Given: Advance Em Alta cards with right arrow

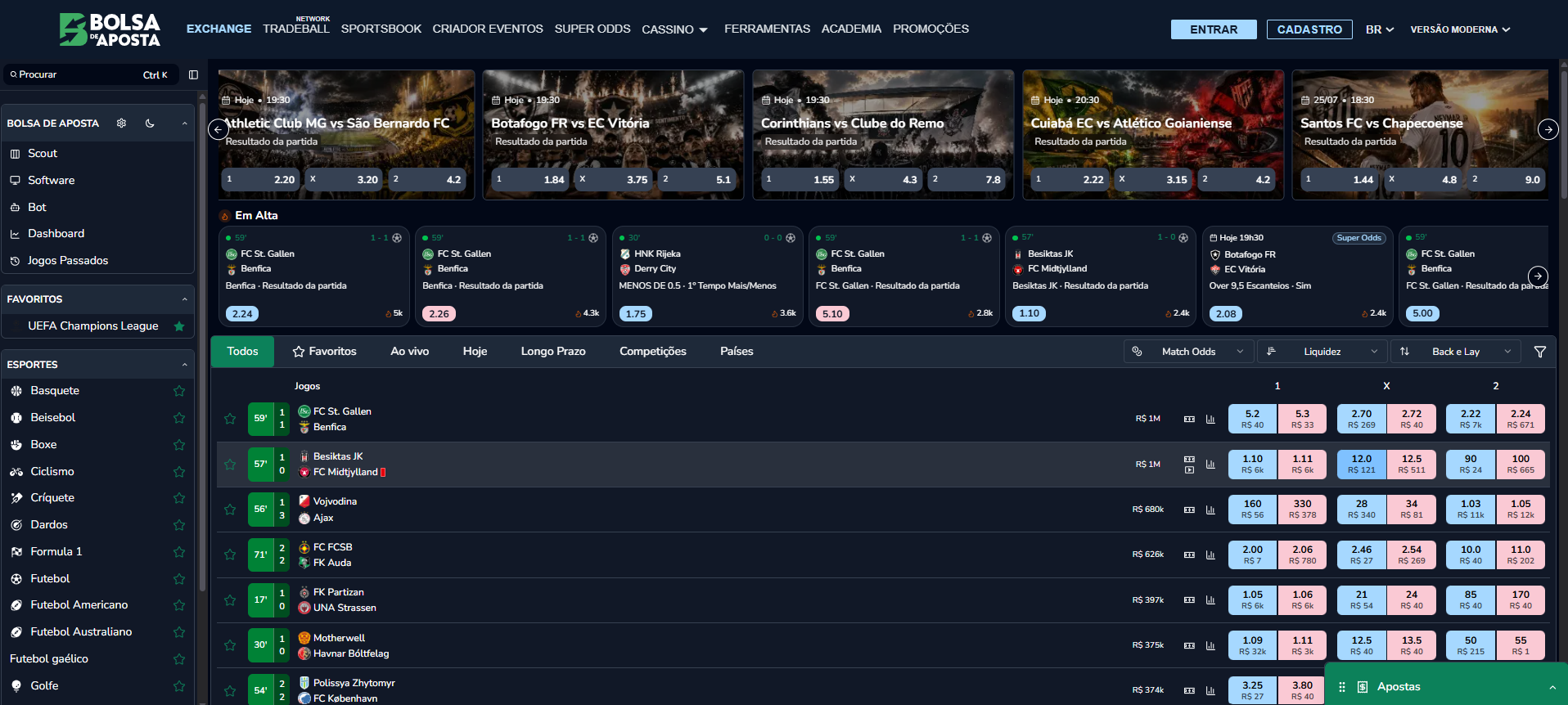Looking at the screenshot, I should coord(1538,276).
